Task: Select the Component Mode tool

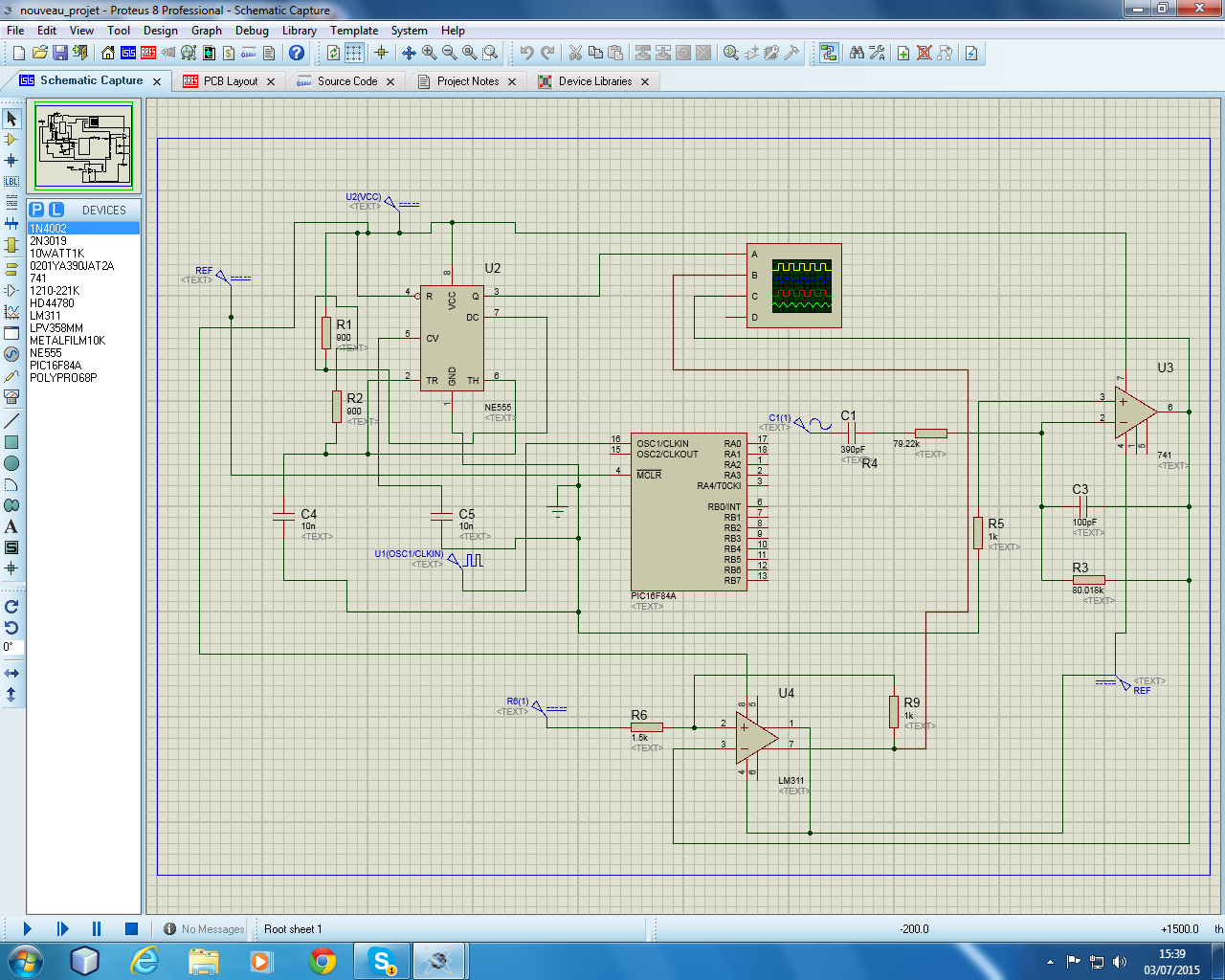Action: click(x=11, y=139)
